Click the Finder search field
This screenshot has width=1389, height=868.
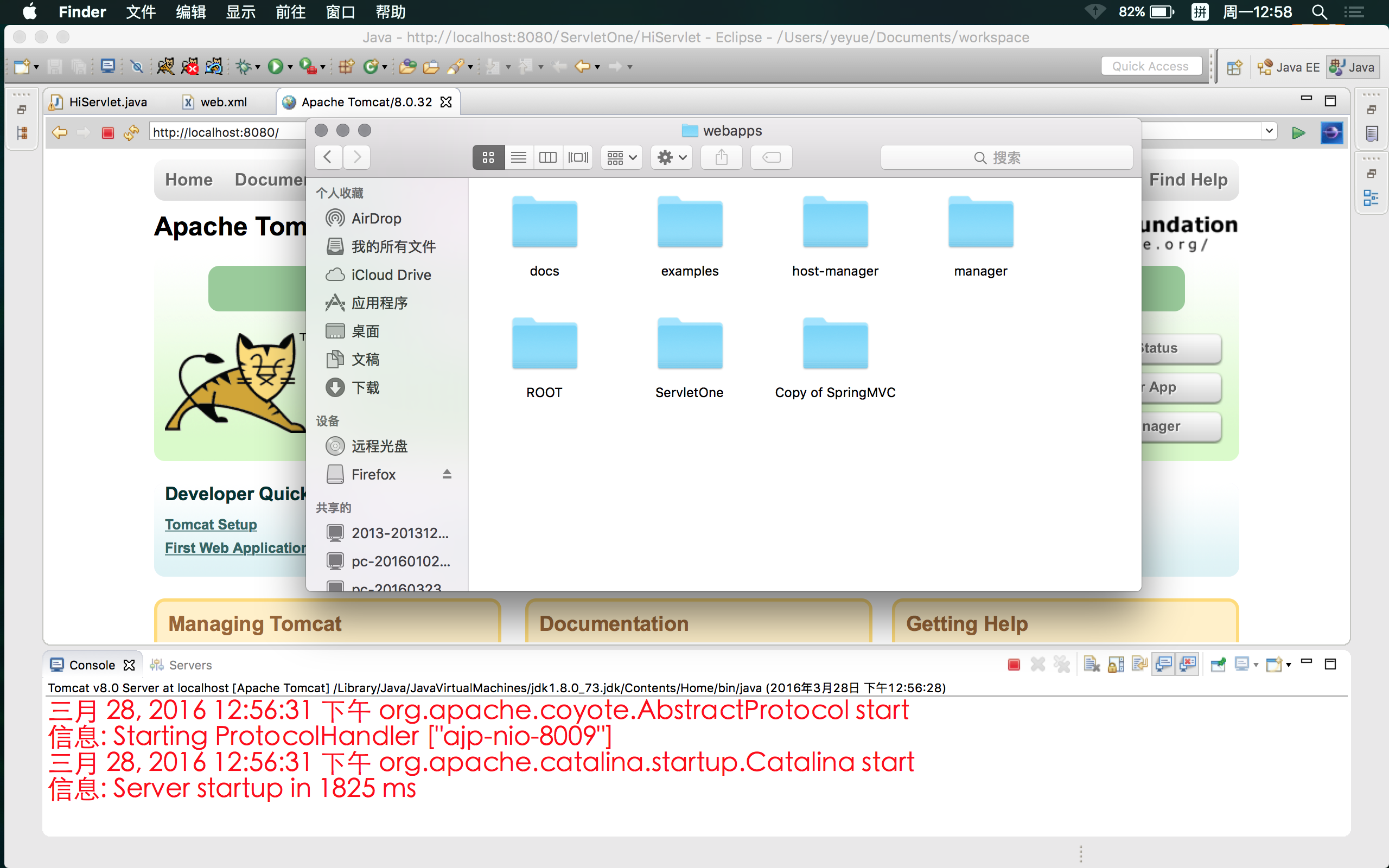click(x=1006, y=157)
